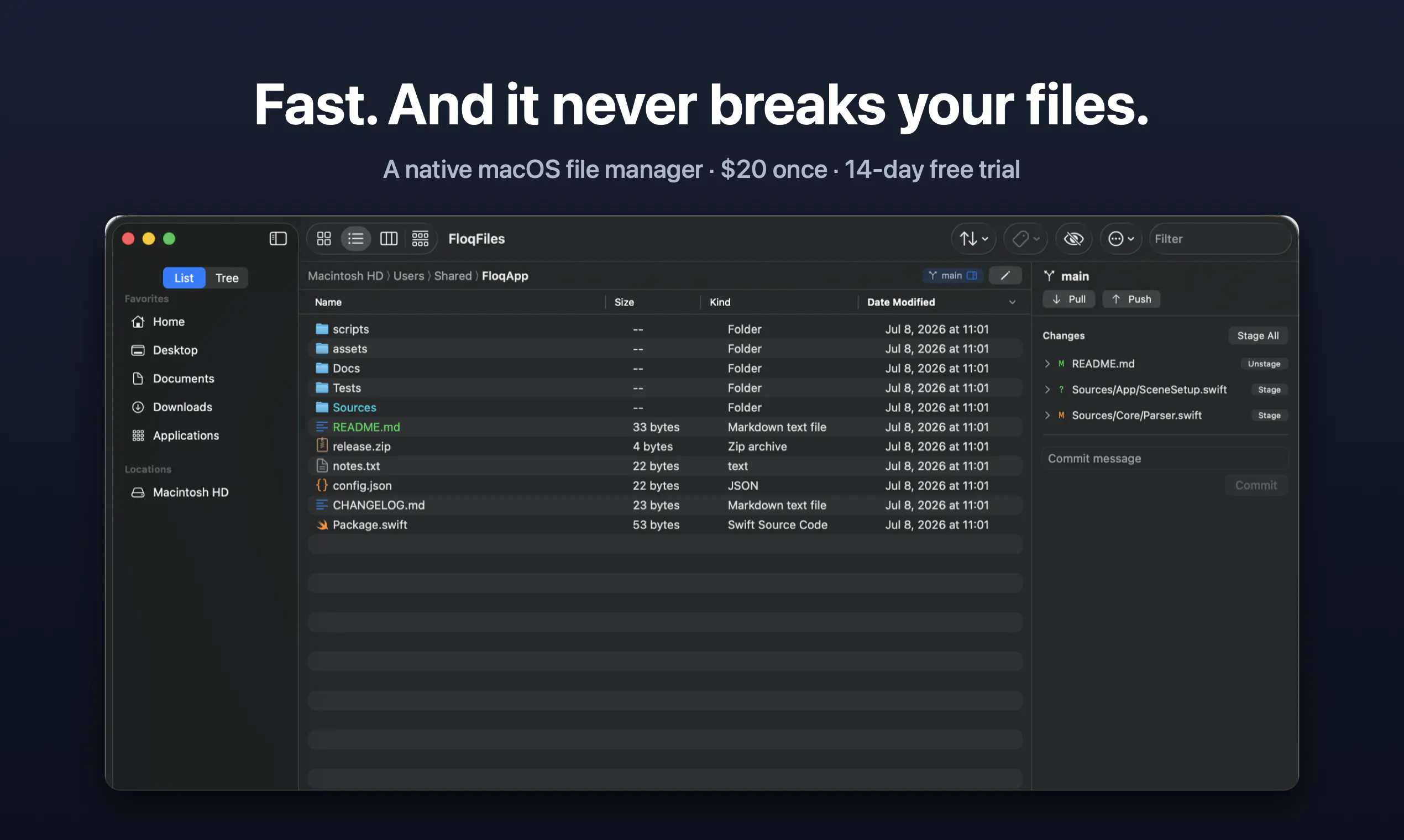The image size is (1404, 840).
Task: Toggle the main branch panel badge
Action: tap(954, 276)
